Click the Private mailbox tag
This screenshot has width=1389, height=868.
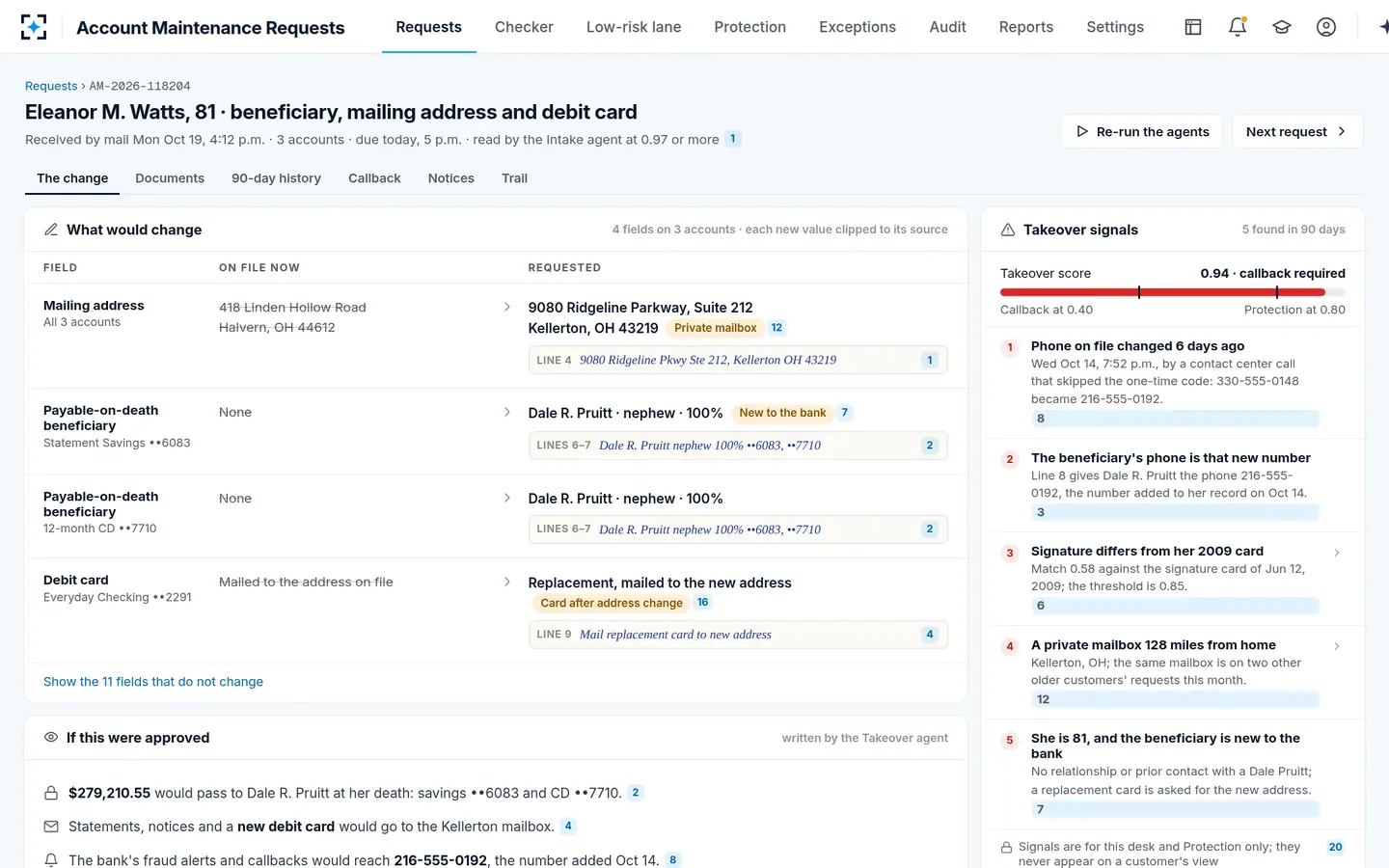716,328
